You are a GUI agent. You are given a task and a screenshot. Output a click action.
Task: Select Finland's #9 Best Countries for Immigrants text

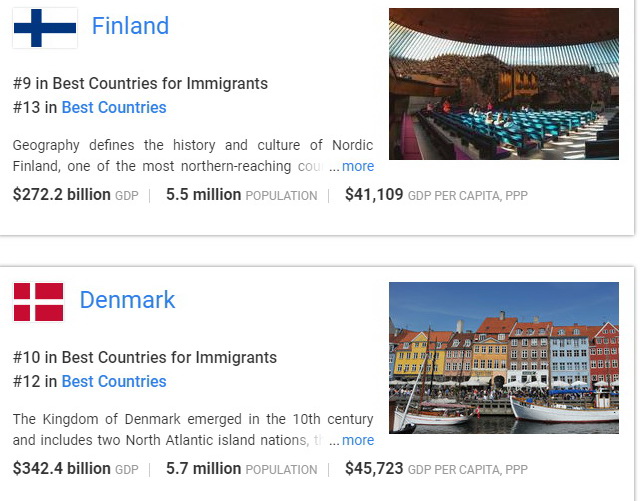(x=140, y=83)
